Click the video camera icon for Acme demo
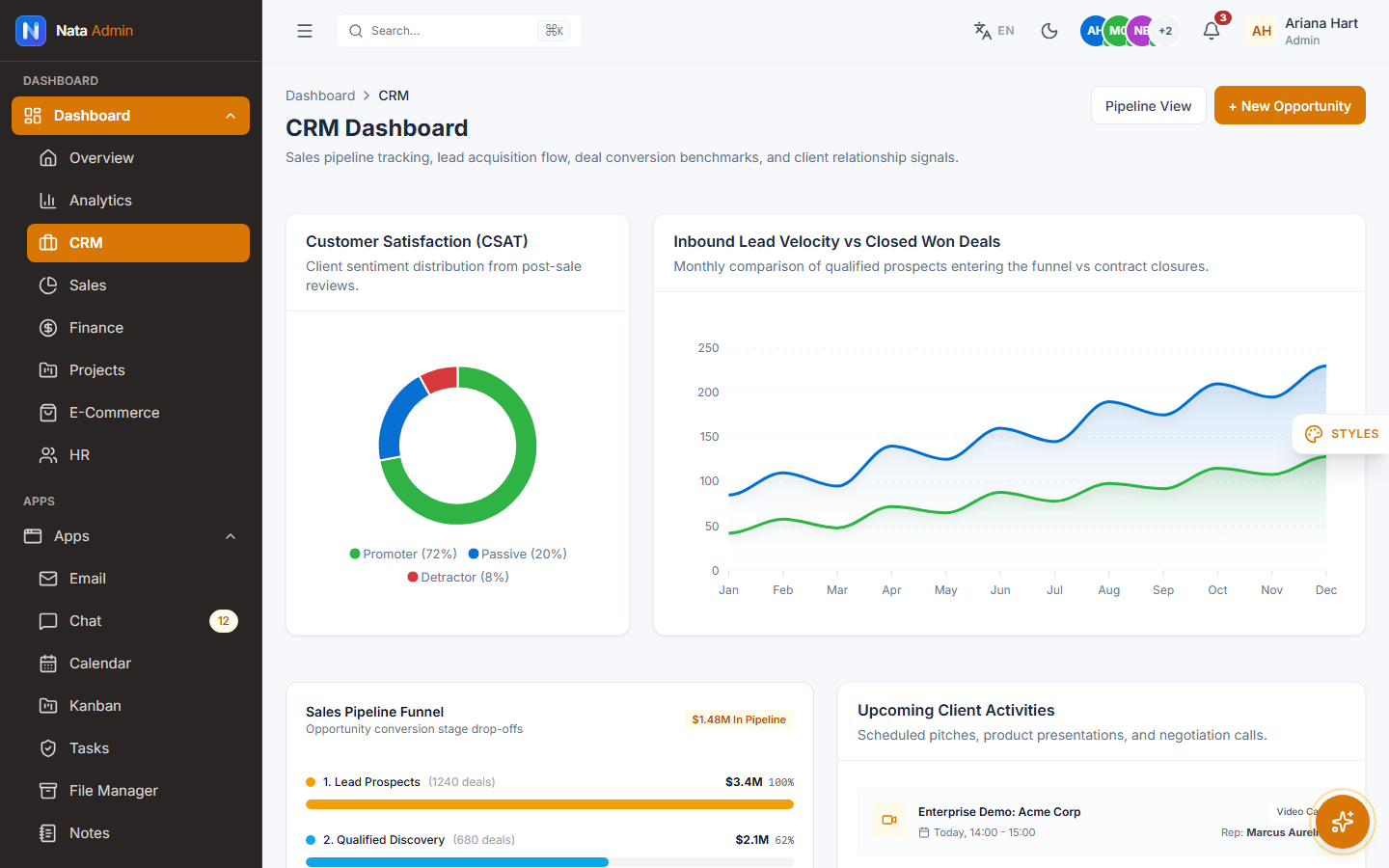The width and height of the screenshot is (1389, 868). [x=889, y=820]
